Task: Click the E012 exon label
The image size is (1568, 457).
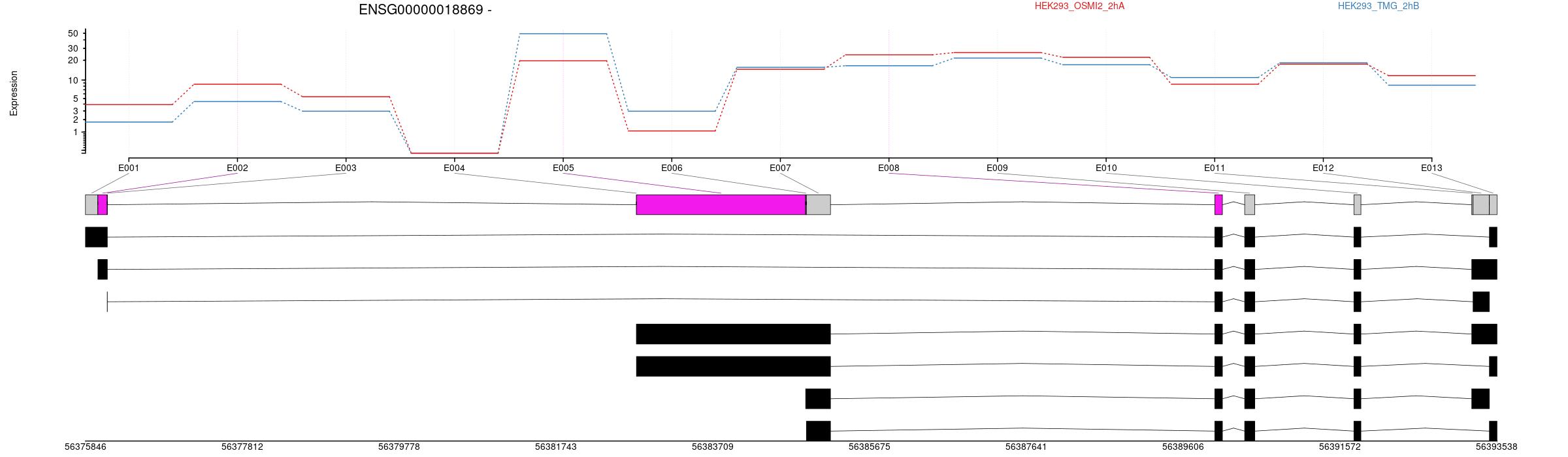Action: [1323, 168]
